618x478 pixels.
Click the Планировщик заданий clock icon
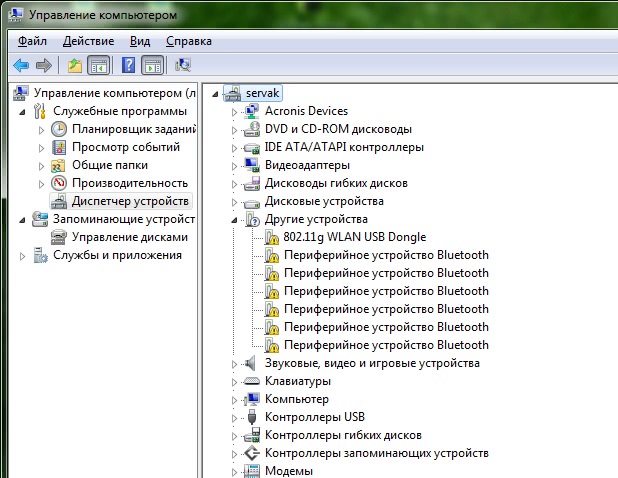(x=59, y=129)
